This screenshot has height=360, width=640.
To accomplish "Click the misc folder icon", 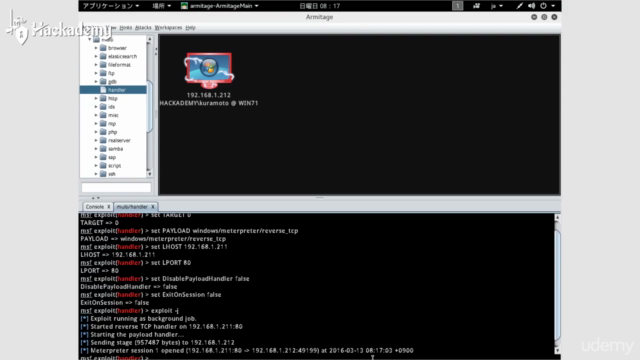I will coord(103,115).
